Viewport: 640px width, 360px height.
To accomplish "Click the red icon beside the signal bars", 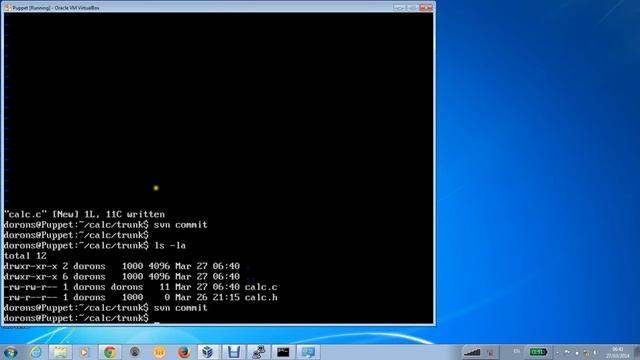I will [x=491, y=352].
